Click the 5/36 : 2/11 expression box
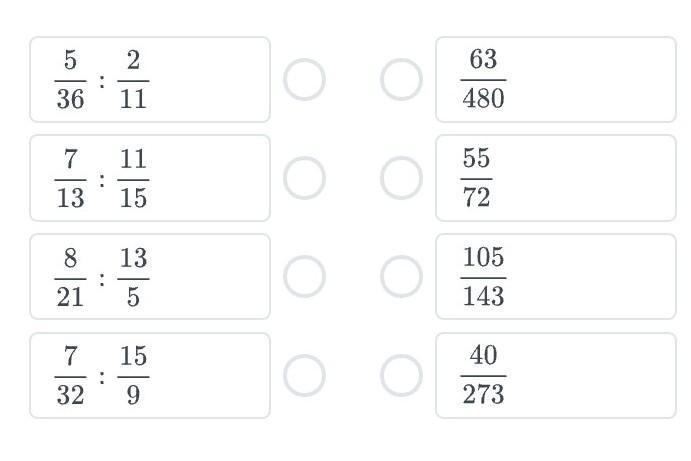The height and width of the screenshot is (461, 691). [150, 80]
